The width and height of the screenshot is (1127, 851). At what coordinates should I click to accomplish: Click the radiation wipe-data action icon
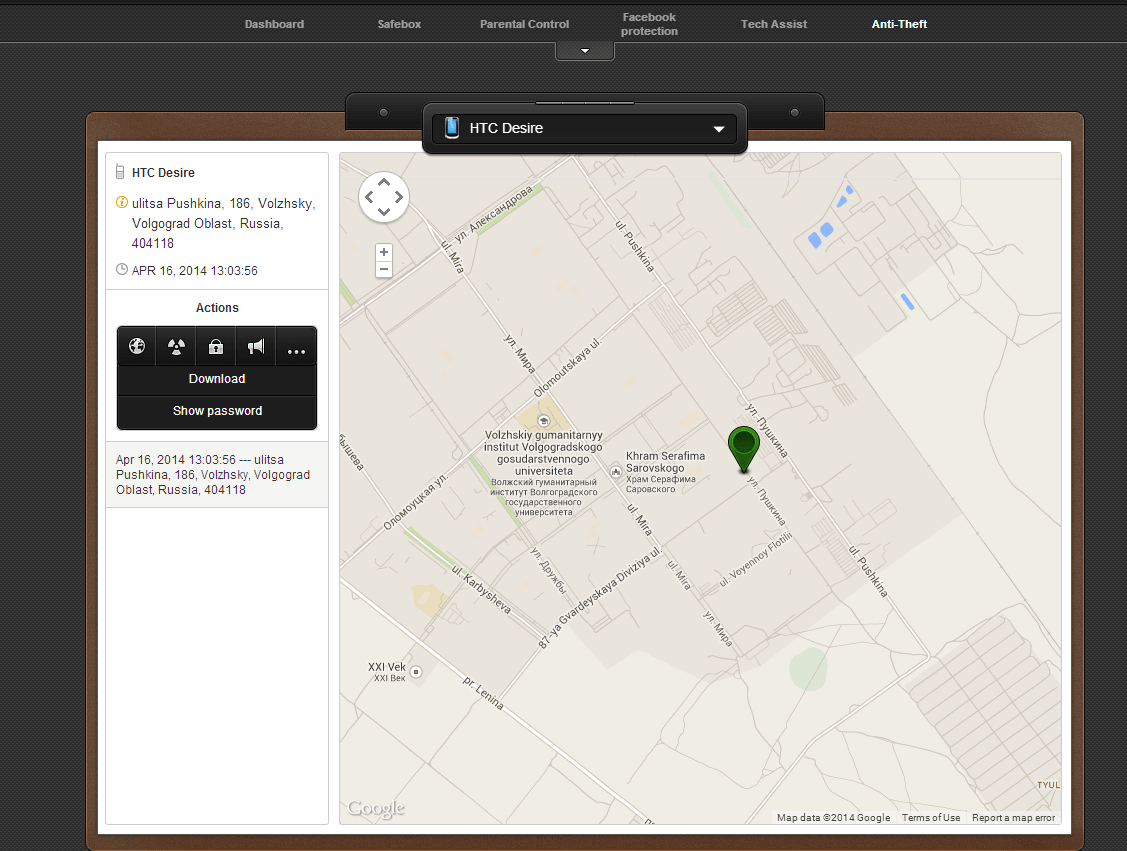click(x=176, y=347)
